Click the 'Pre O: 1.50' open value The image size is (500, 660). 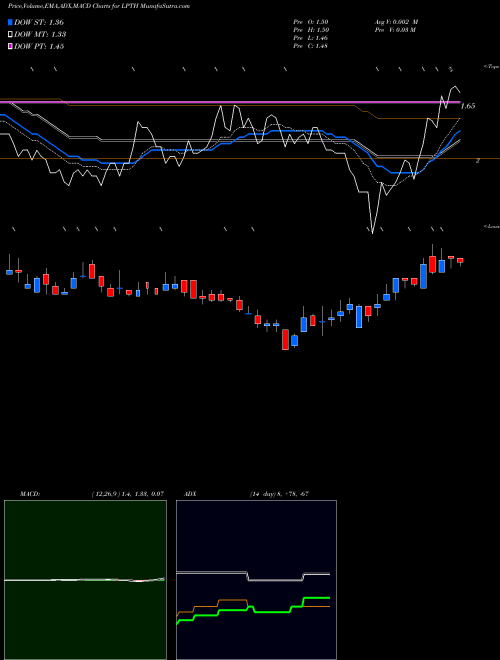[311, 22]
